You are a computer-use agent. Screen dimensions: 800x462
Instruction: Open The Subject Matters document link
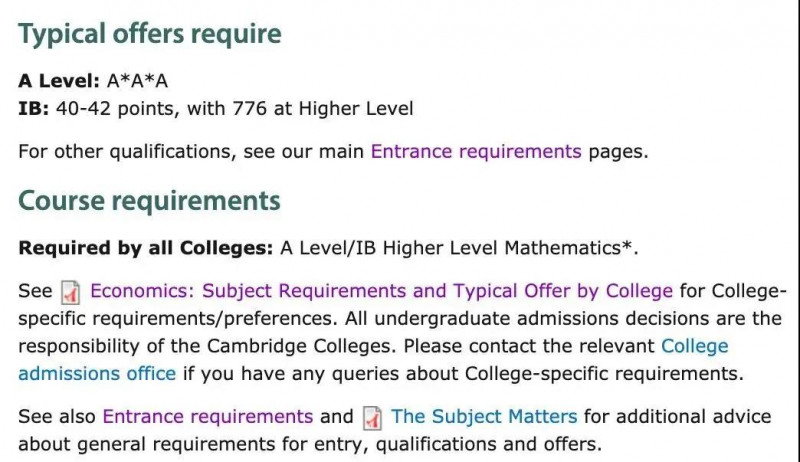tap(484, 416)
